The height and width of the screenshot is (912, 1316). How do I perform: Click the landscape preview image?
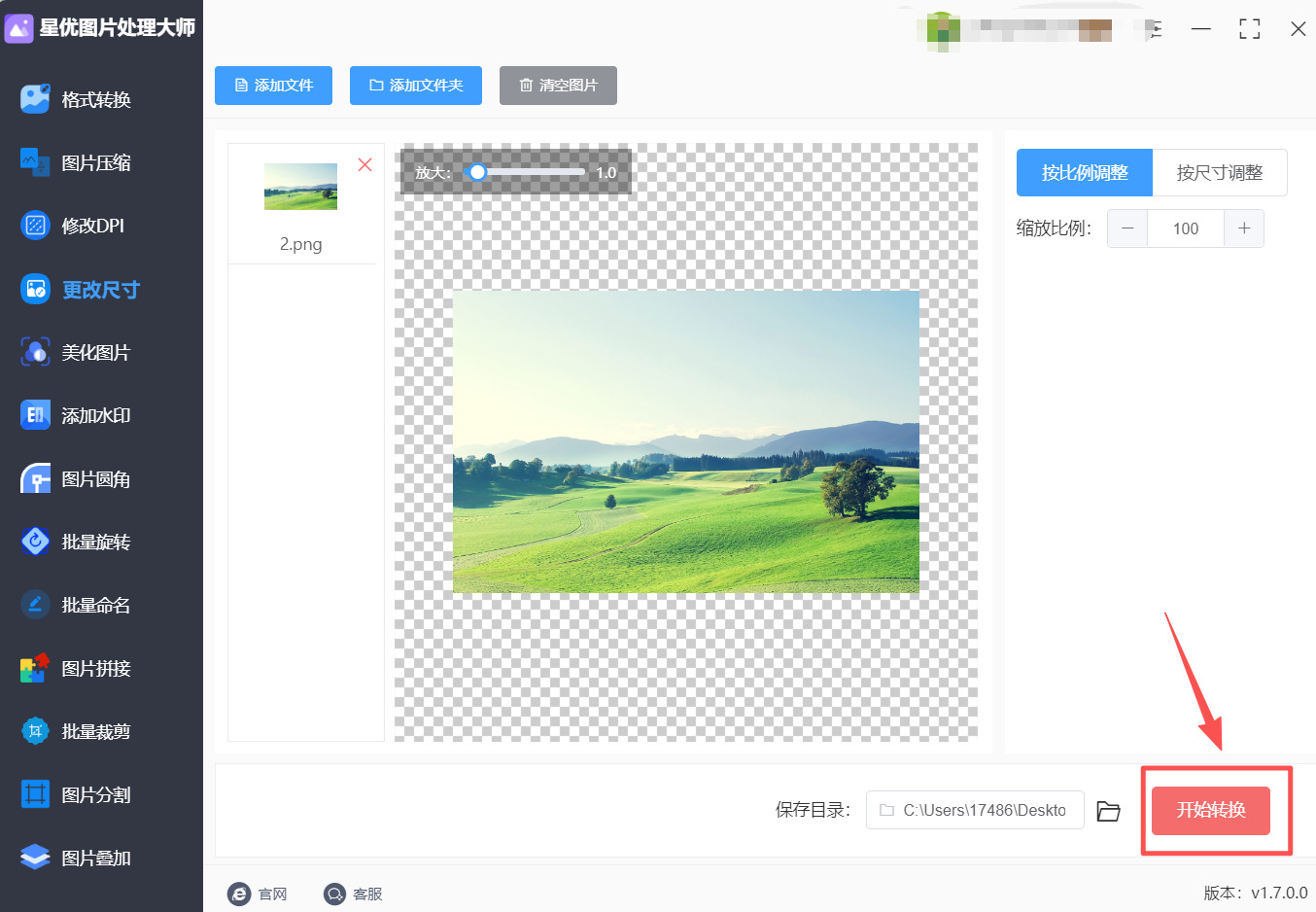[686, 441]
